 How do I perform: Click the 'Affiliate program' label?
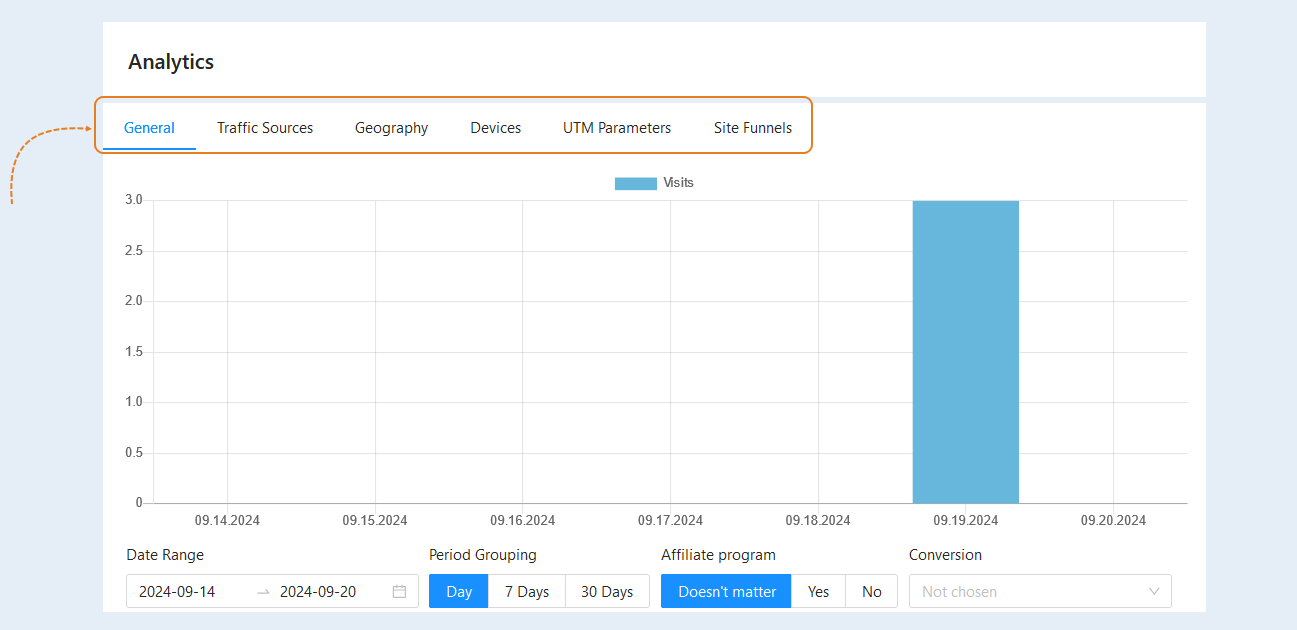pyautogui.click(x=718, y=555)
